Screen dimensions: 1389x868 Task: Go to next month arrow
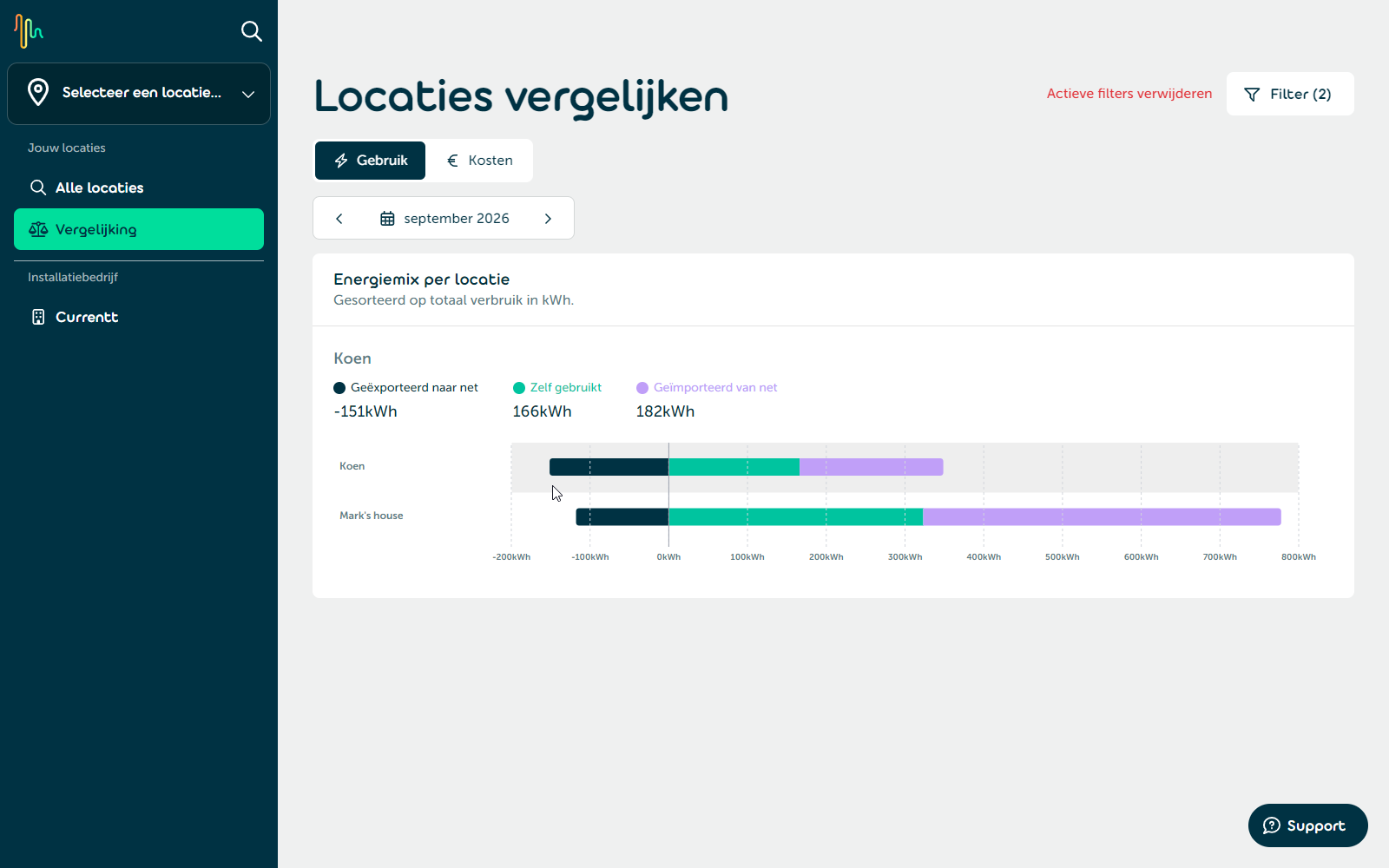coord(548,219)
